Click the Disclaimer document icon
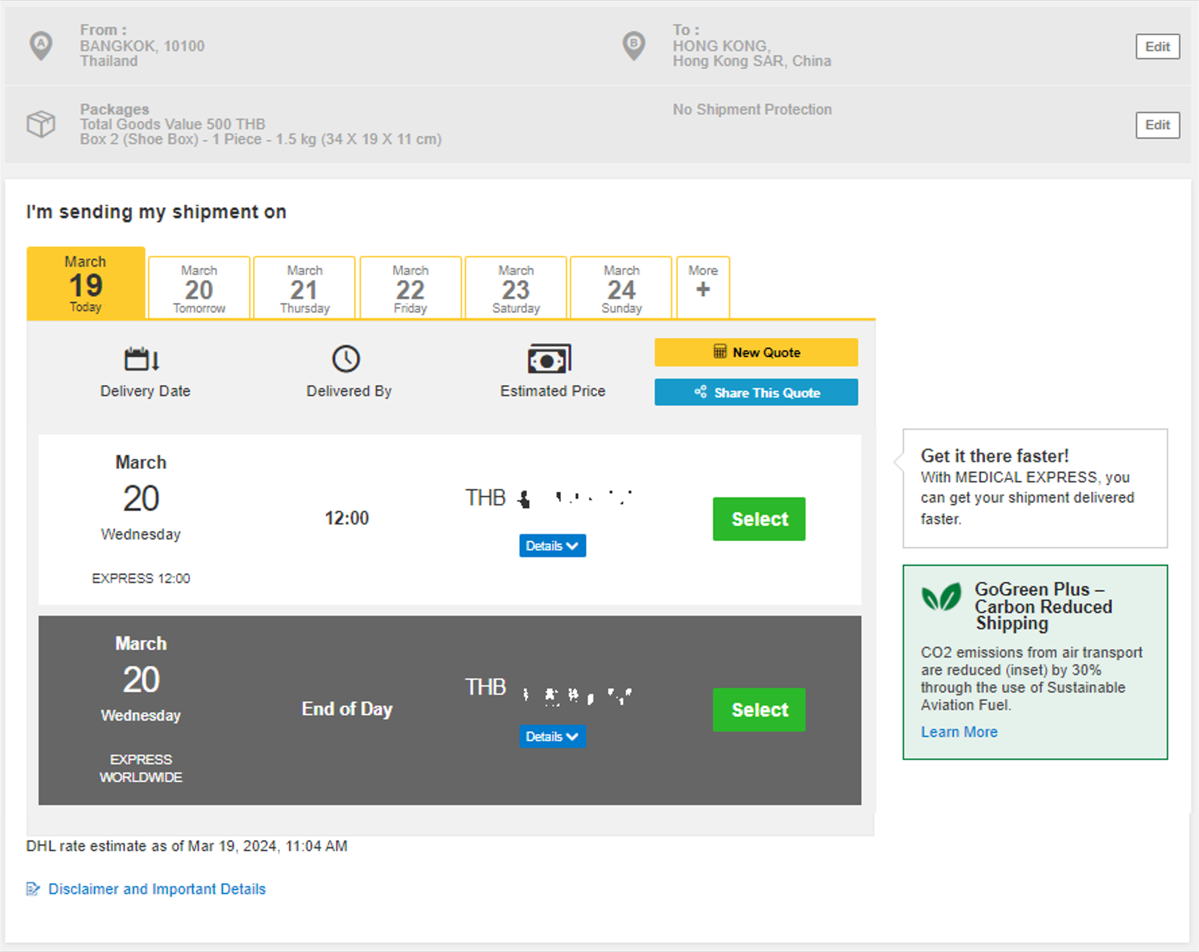Viewport: 1199px width, 952px height. pyautogui.click(x=33, y=889)
